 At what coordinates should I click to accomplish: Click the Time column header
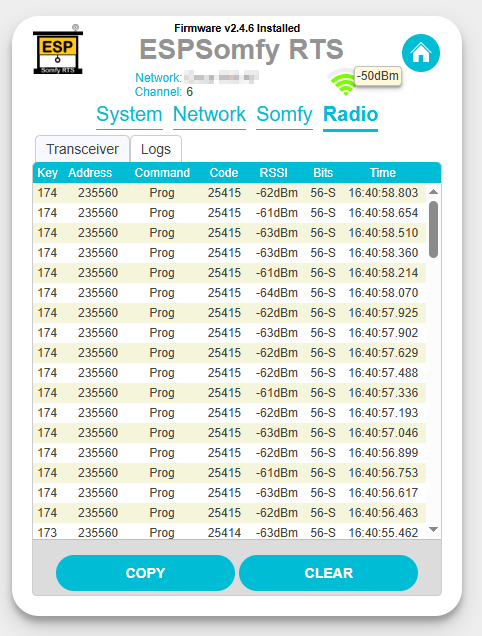coord(383,173)
